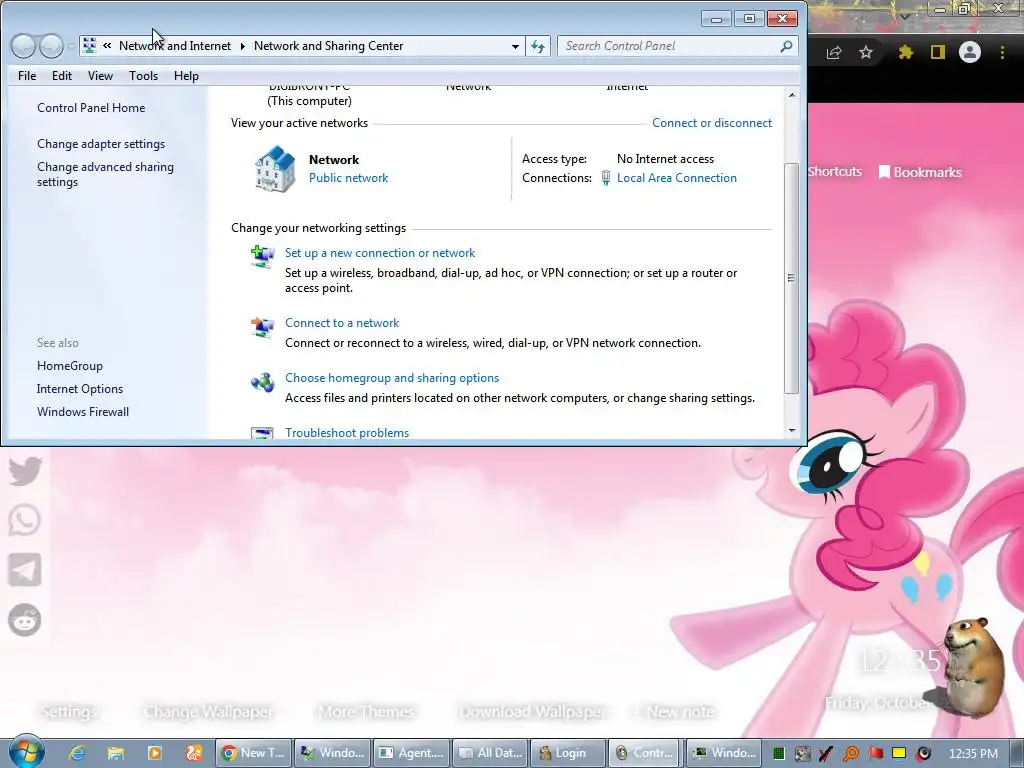Click the Network house icon
The image size is (1024, 768).
pos(275,169)
